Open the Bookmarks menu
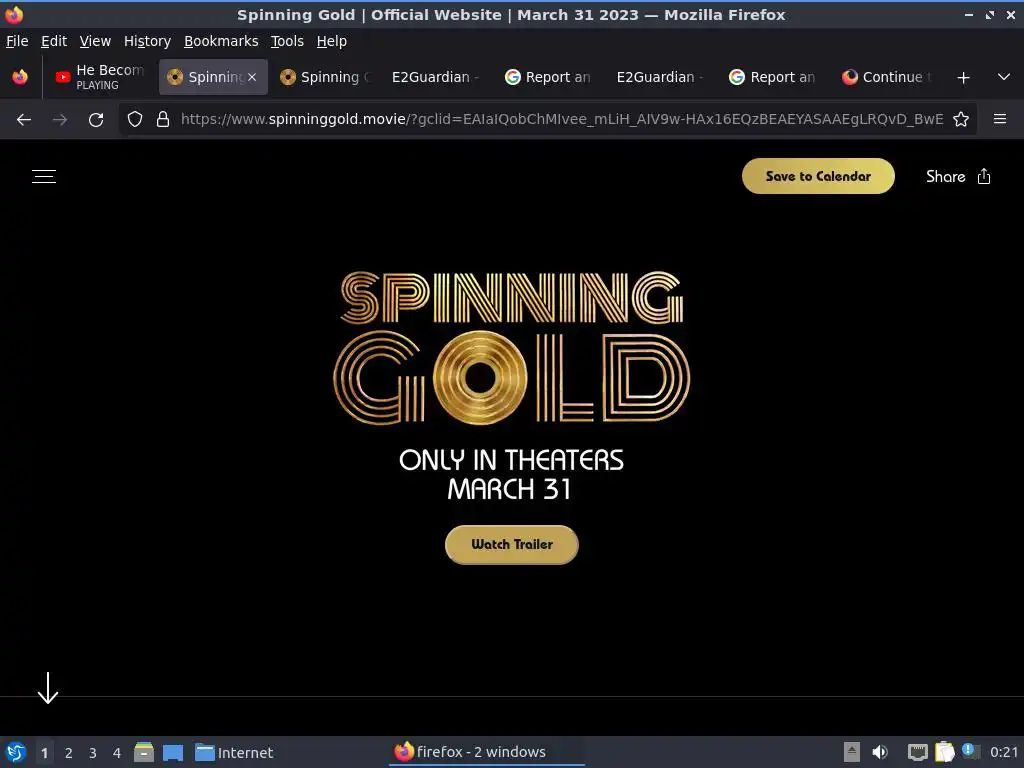 pyautogui.click(x=221, y=41)
